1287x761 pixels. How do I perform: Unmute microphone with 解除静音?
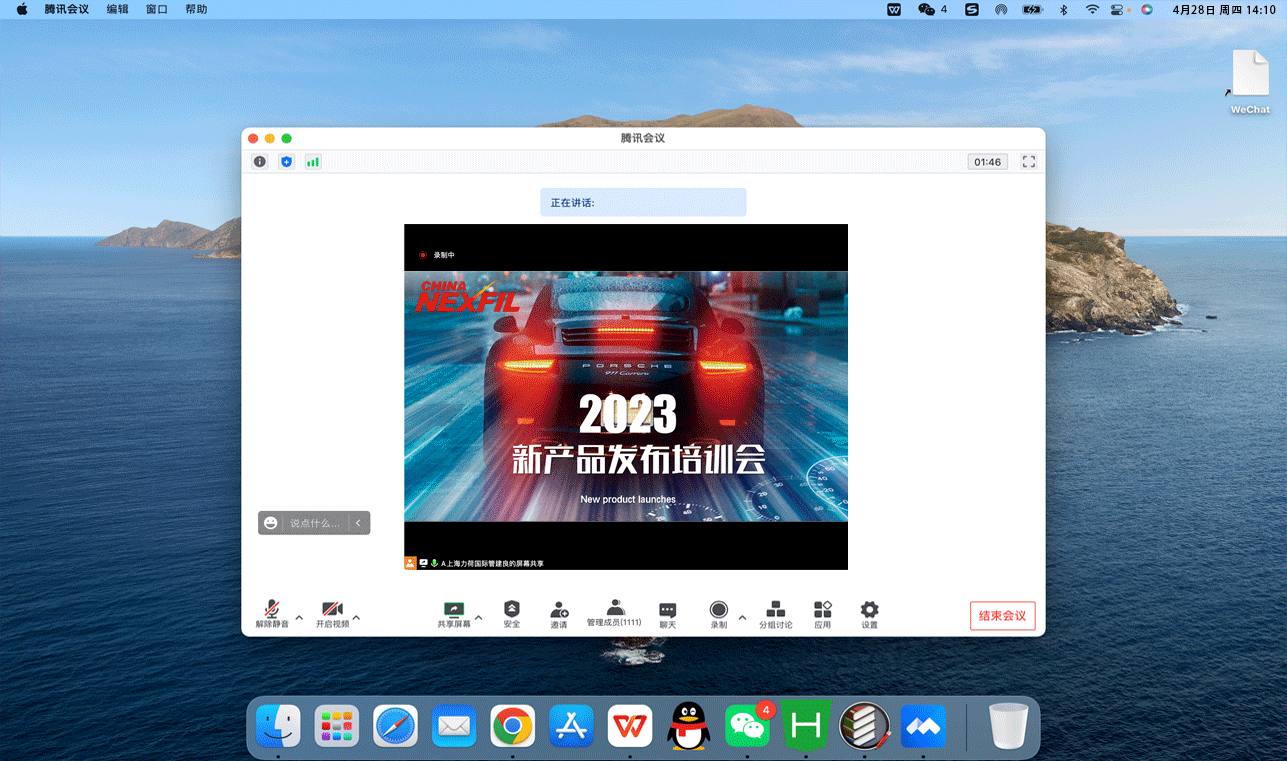271,614
